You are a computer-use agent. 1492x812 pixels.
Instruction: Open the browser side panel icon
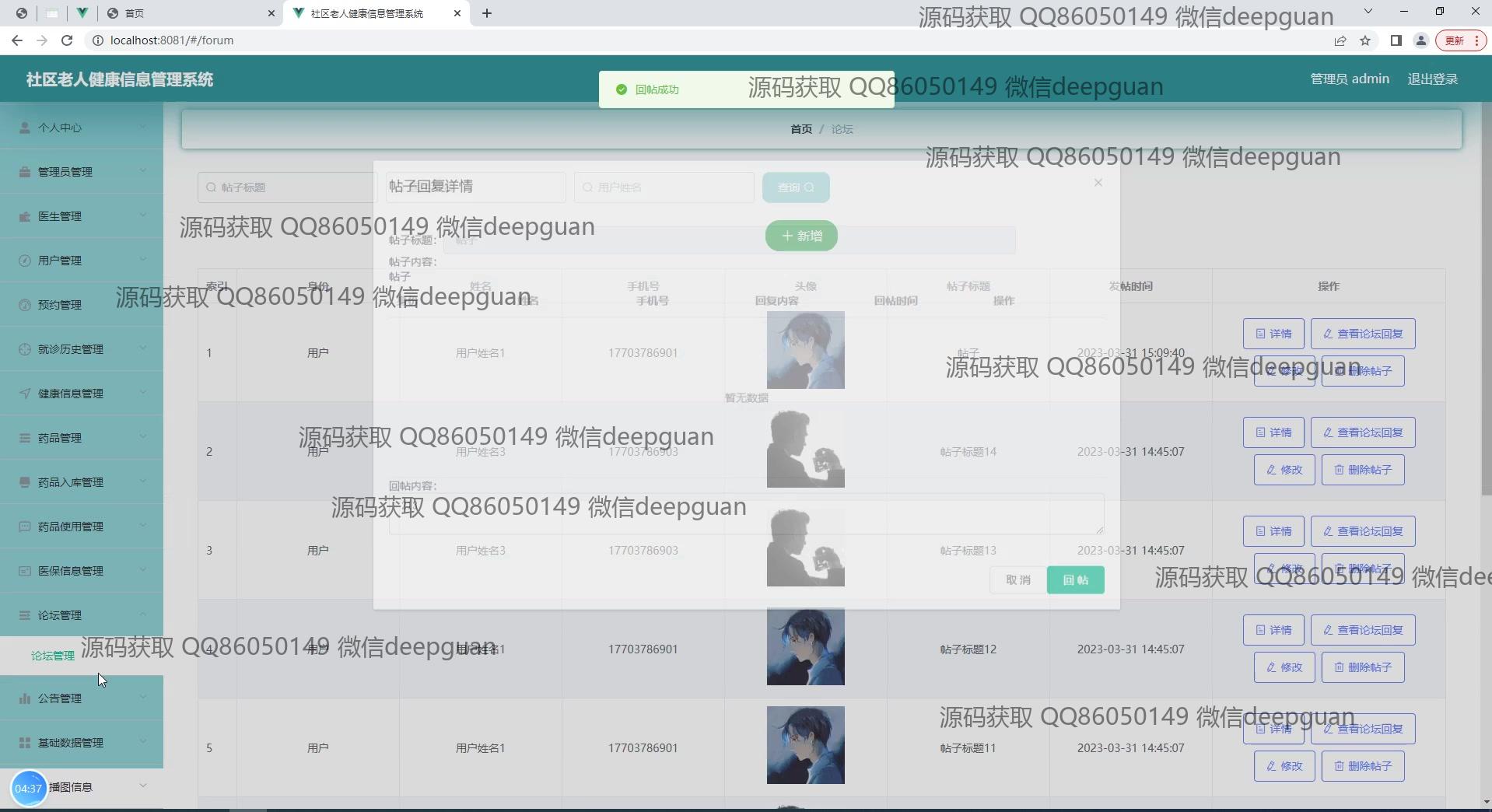click(x=1396, y=40)
